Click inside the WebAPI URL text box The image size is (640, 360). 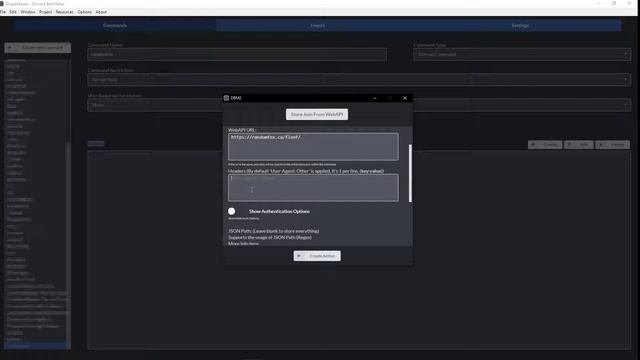point(313,147)
